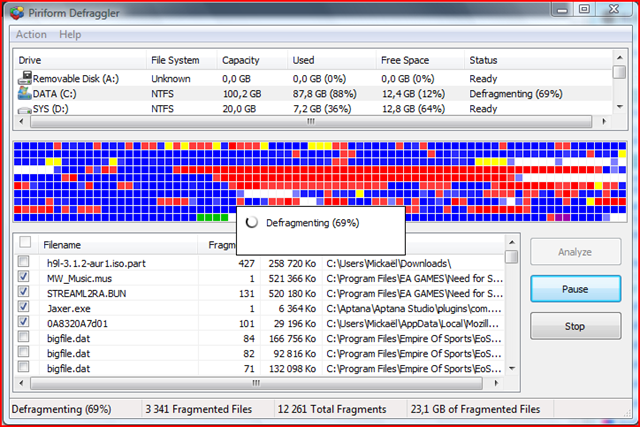Screen dimensions: 640x427
Task: Sort file list by Filename column header
Action: (118, 245)
